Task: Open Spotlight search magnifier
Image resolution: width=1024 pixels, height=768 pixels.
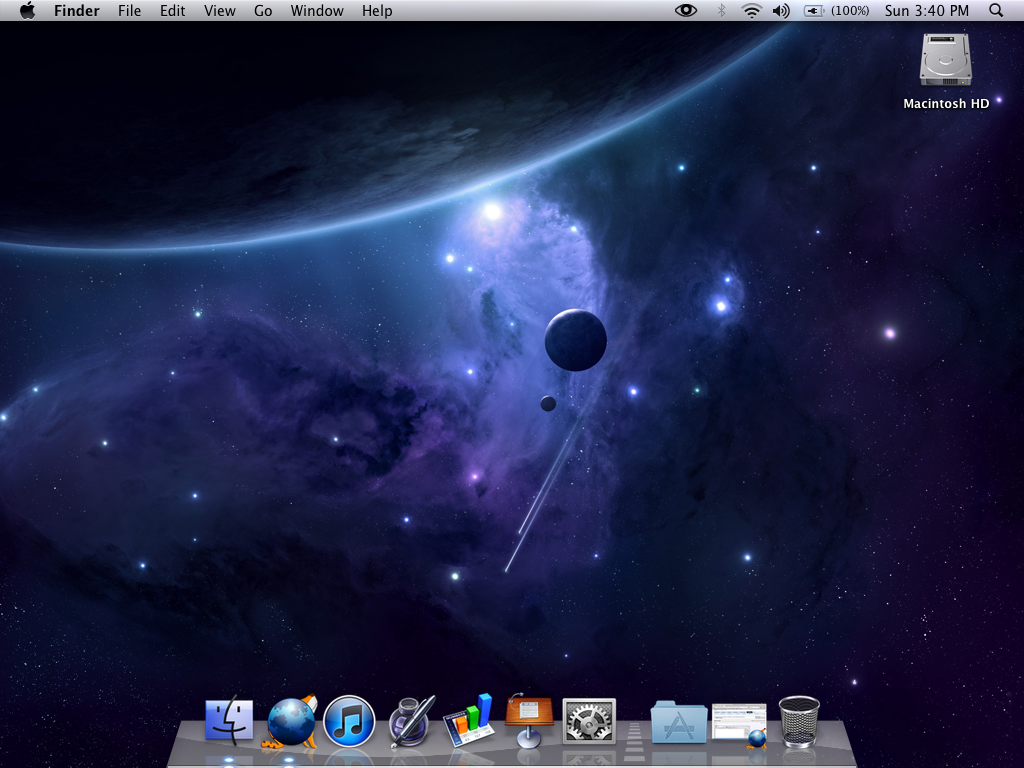Action: pos(996,10)
